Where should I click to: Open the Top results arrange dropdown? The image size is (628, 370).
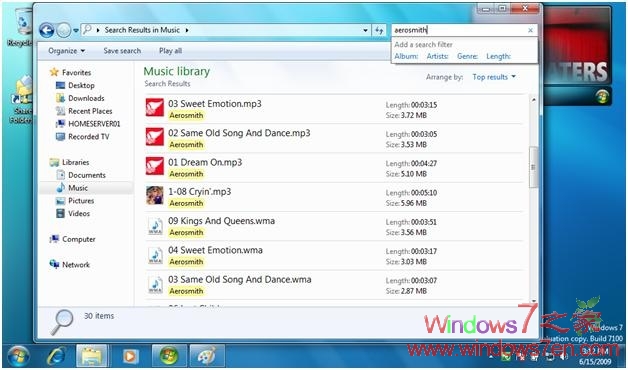(x=494, y=77)
